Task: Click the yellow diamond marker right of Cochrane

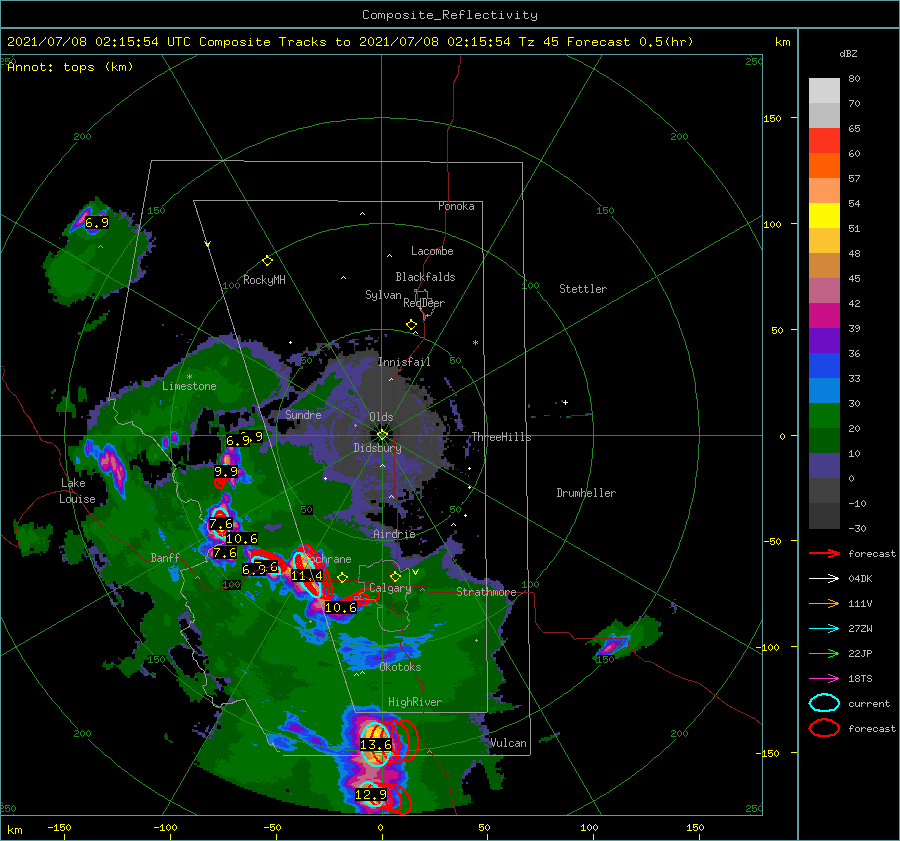Action: [343, 578]
